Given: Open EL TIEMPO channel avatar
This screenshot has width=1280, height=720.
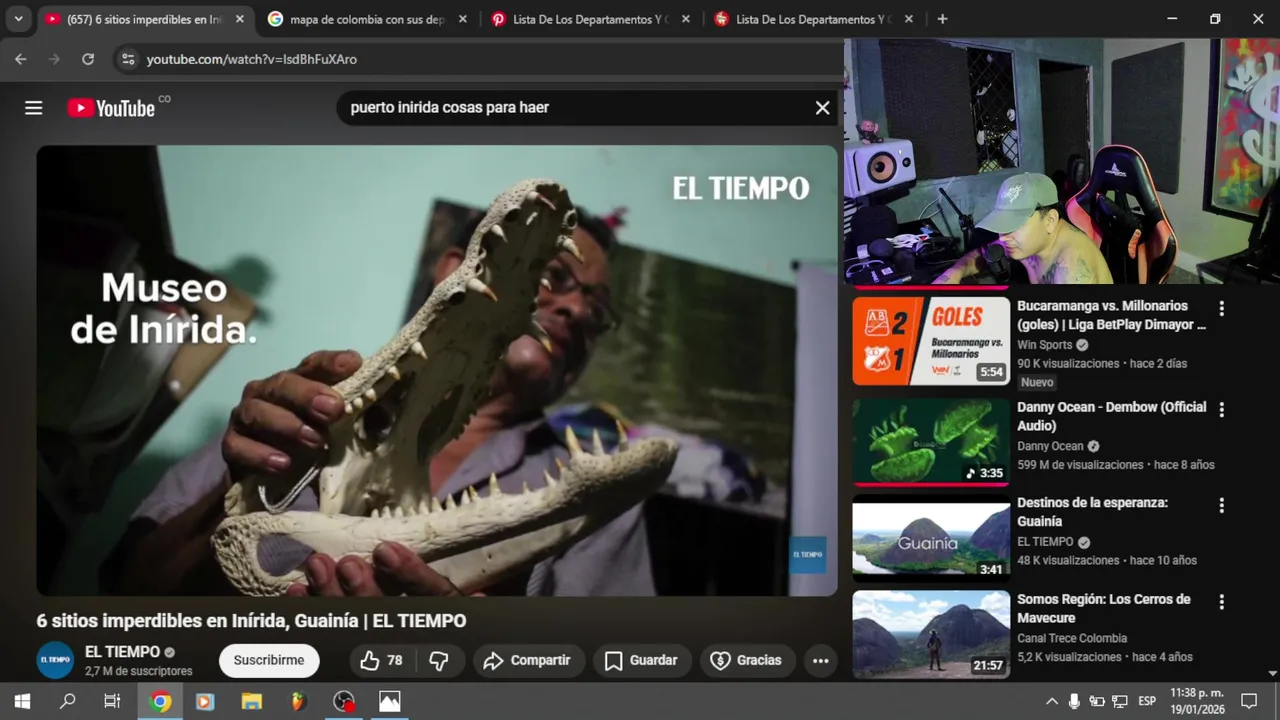Looking at the screenshot, I should coord(55,660).
